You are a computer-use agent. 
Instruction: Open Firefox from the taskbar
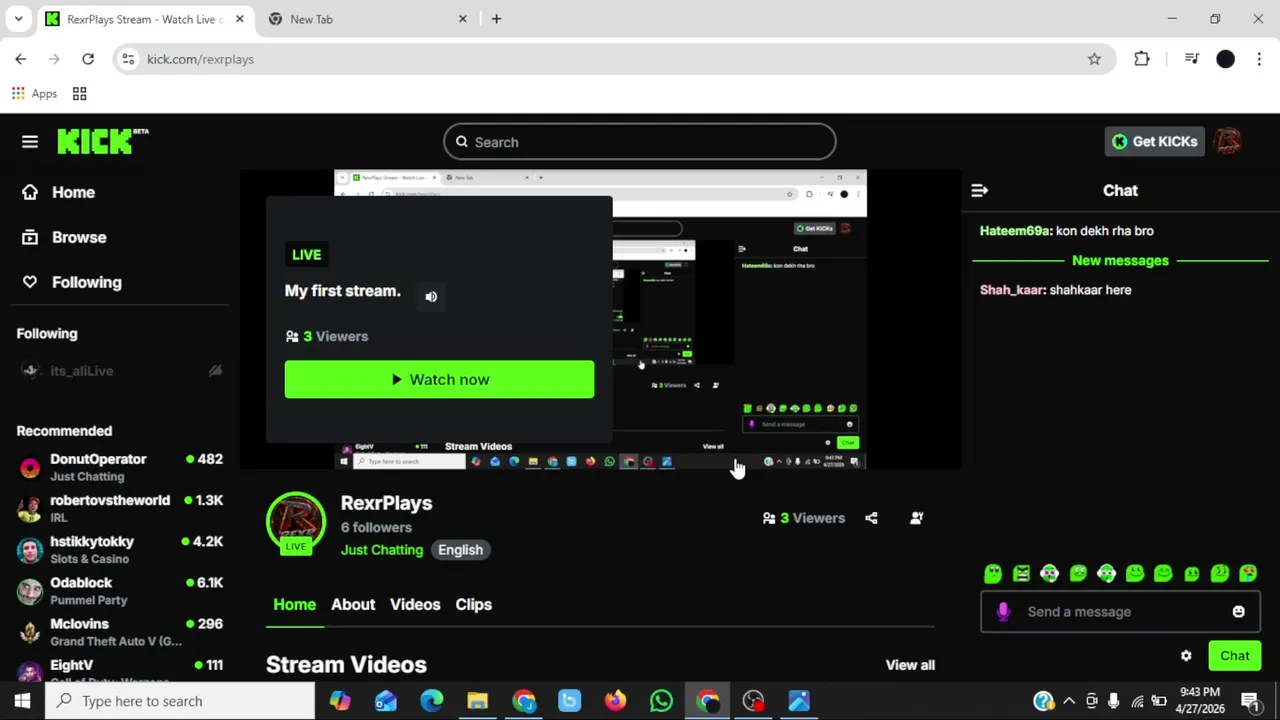pyautogui.click(x=615, y=701)
